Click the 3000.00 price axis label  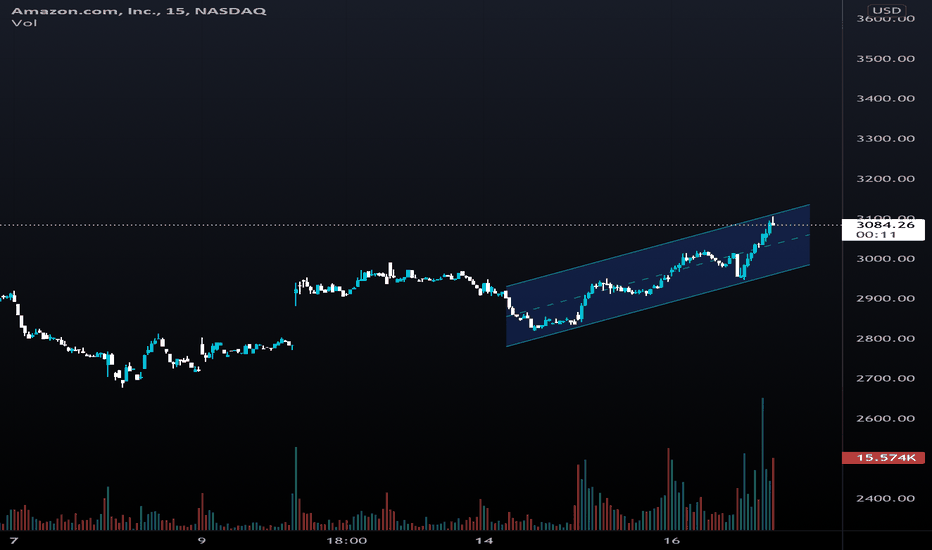pyautogui.click(x=885, y=258)
